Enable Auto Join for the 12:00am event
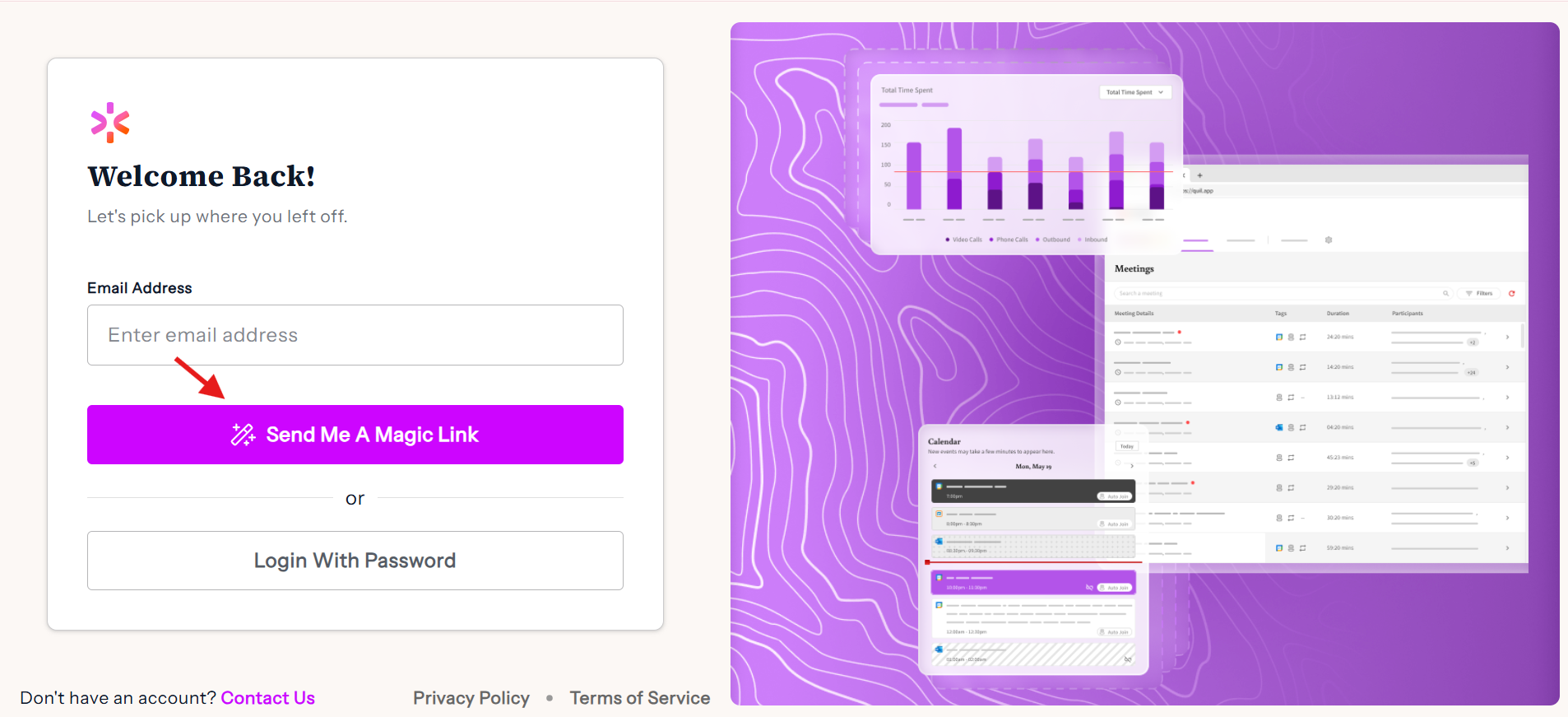The height and width of the screenshot is (717, 1568). click(1115, 632)
